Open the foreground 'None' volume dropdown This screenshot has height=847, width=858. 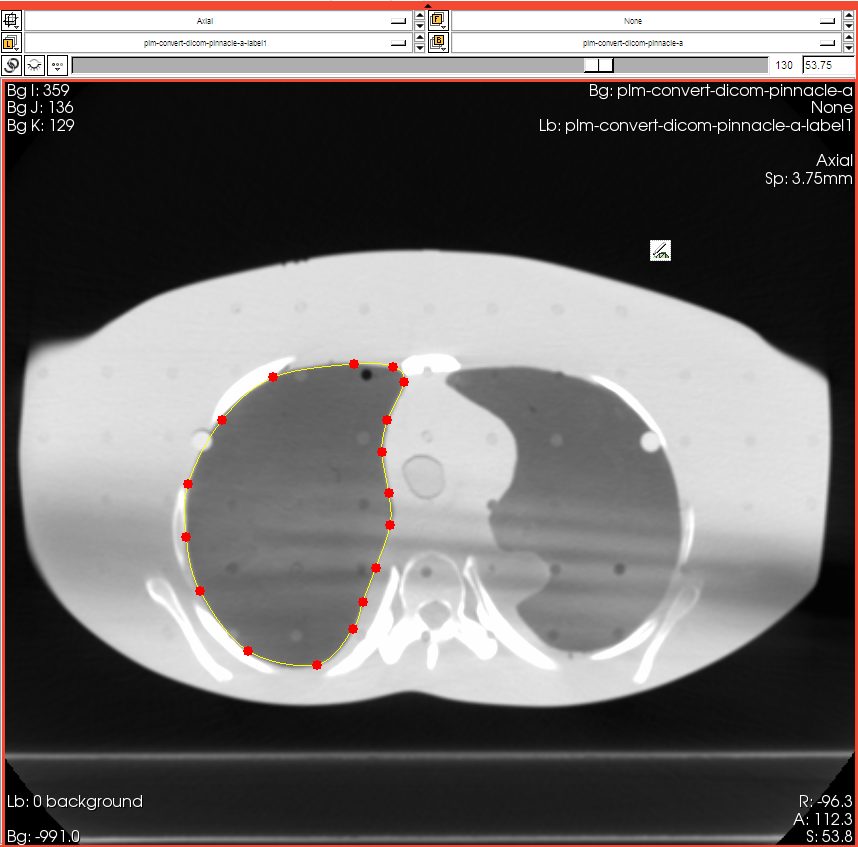pos(645,20)
